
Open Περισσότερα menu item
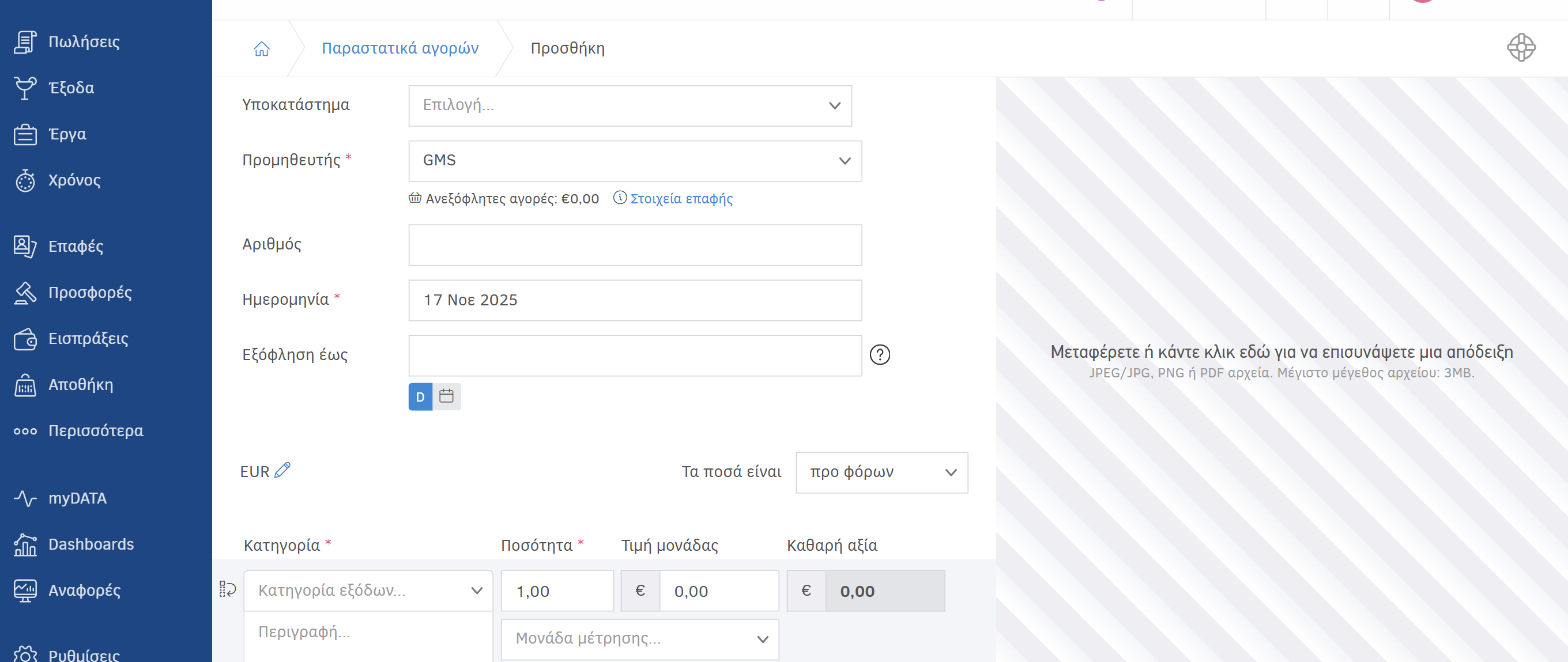click(95, 431)
